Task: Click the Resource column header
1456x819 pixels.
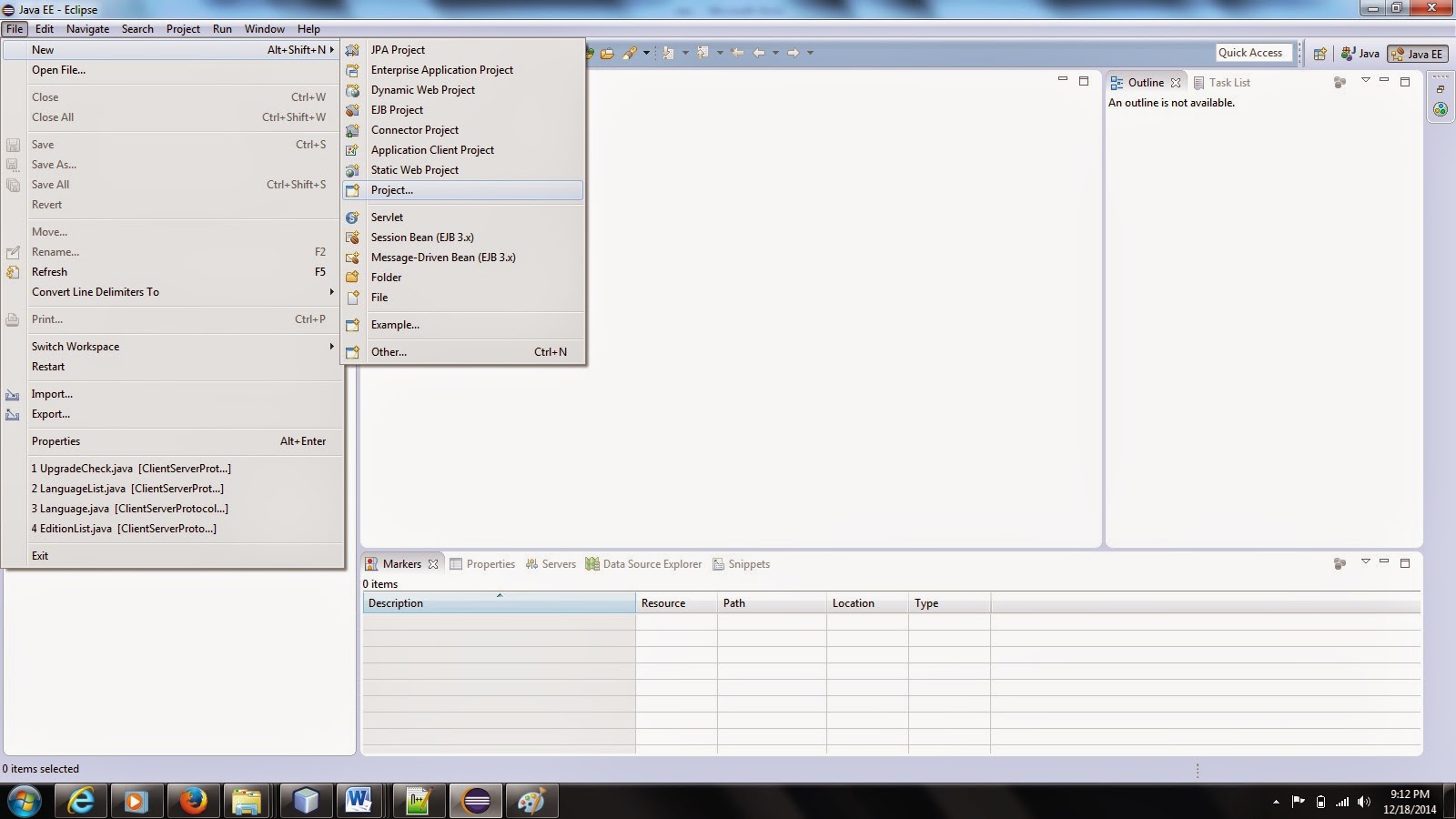Action: click(x=676, y=603)
